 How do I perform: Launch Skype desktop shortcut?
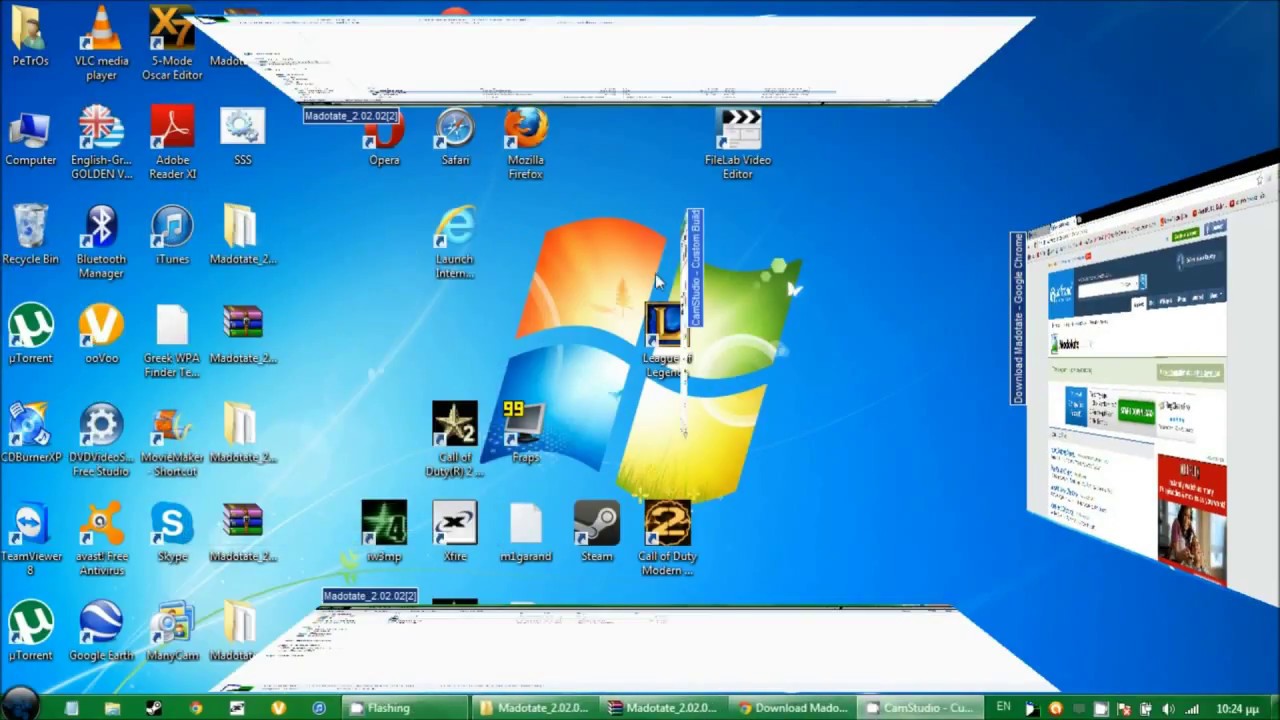[x=172, y=532]
